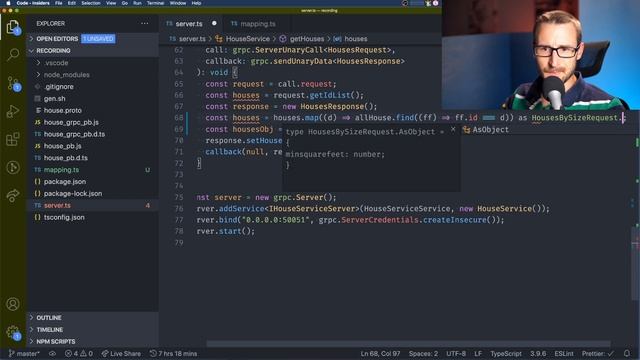Switch to the mapping.ts tab
The height and width of the screenshot is (360, 640).
(258, 24)
